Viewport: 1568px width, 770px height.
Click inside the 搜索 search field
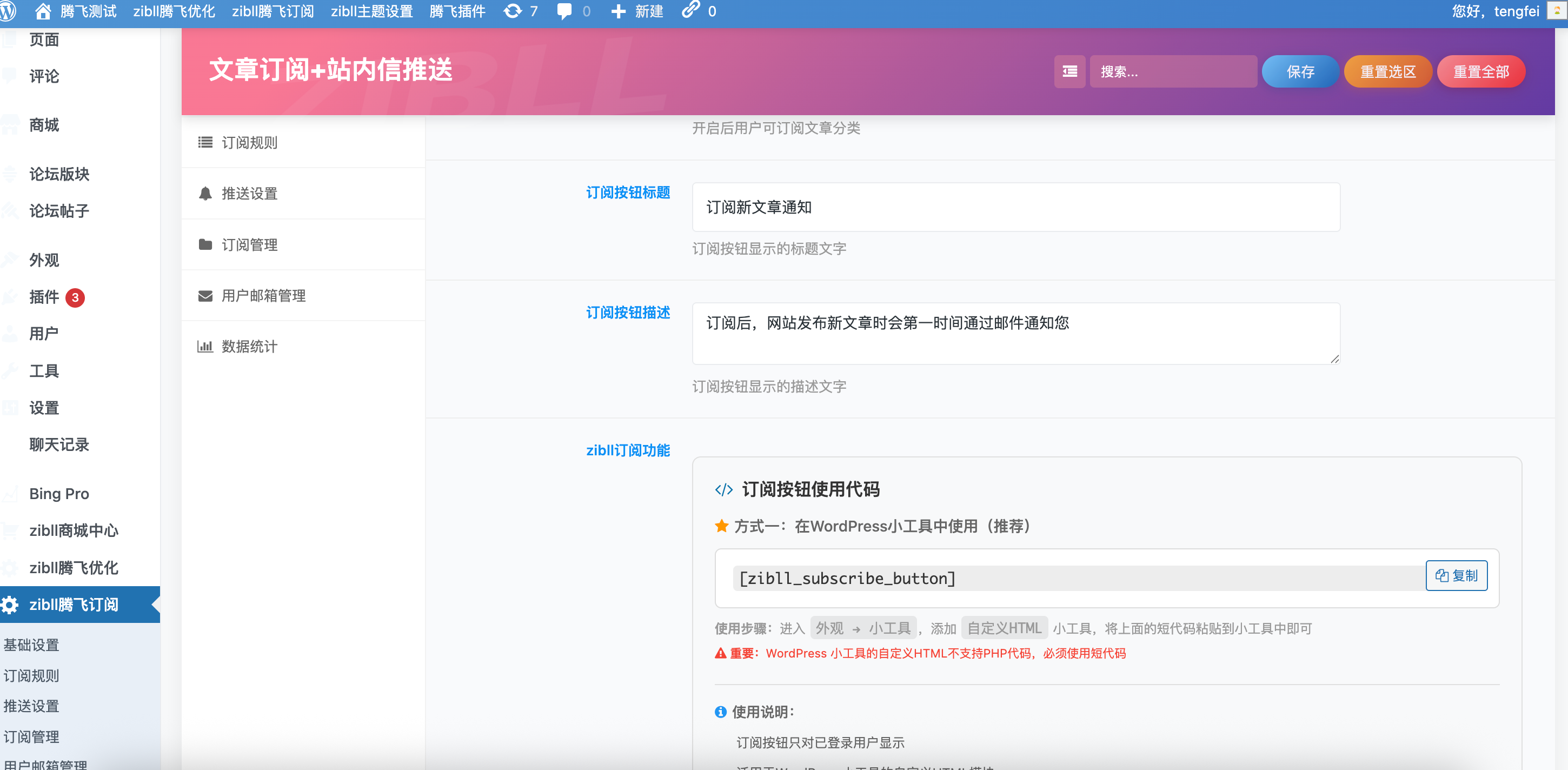(x=1173, y=71)
